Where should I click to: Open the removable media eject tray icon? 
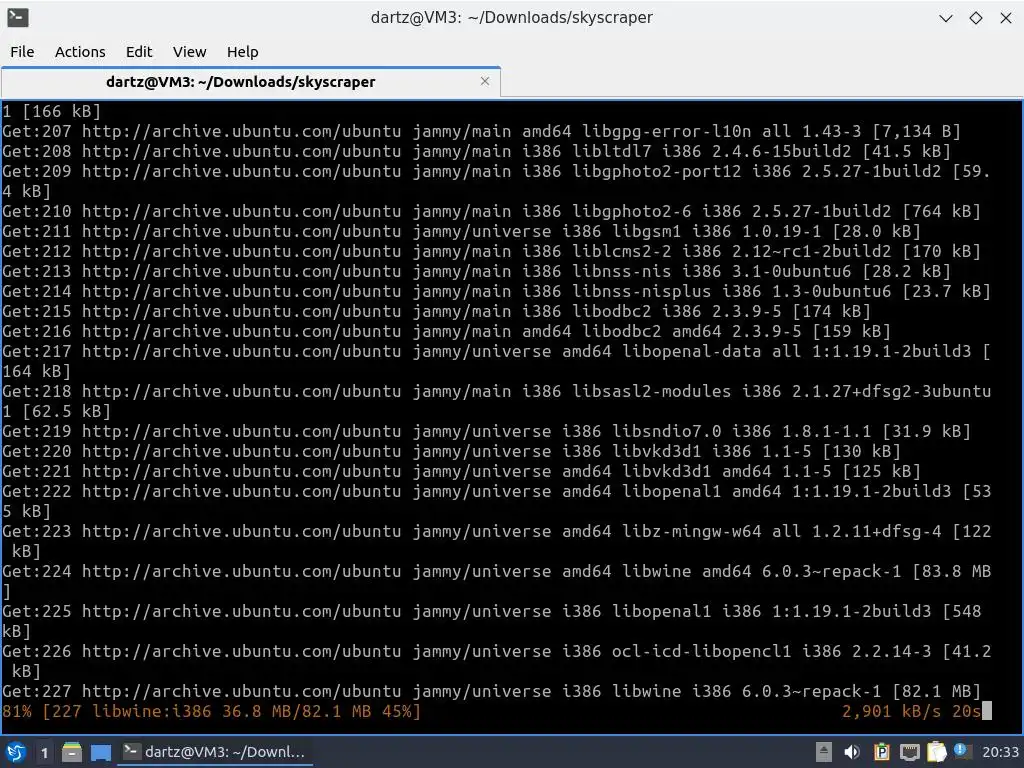(x=824, y=752)
